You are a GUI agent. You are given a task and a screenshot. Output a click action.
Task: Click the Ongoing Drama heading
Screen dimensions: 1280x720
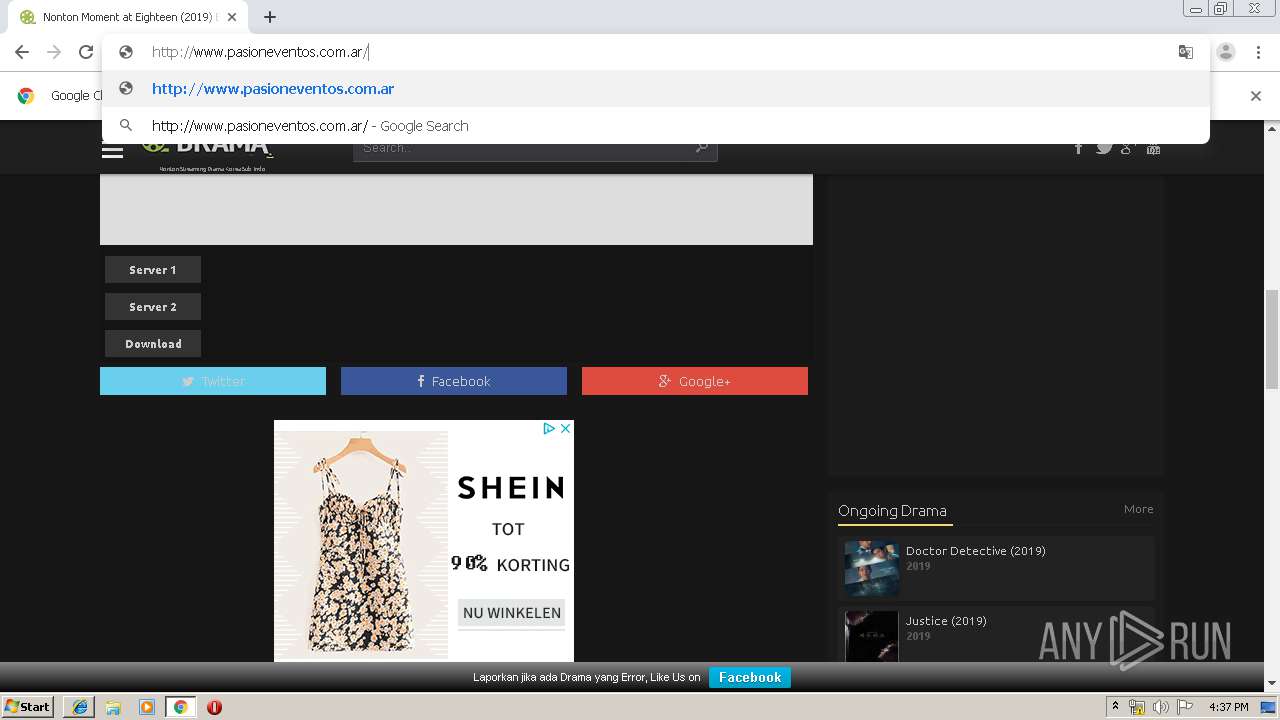[x=892, y=510]
